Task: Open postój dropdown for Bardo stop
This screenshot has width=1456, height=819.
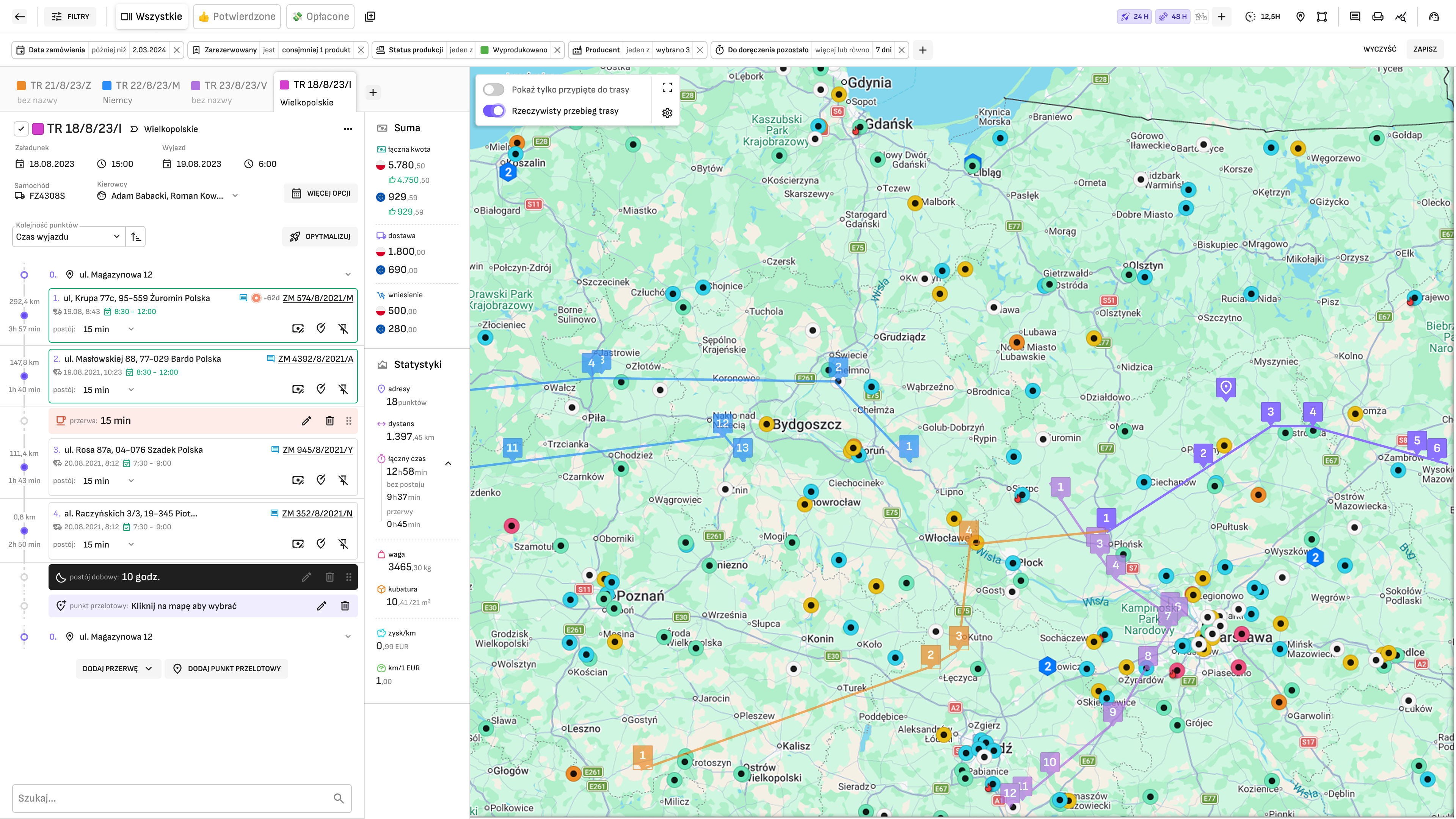Action: tap(108, 389)
